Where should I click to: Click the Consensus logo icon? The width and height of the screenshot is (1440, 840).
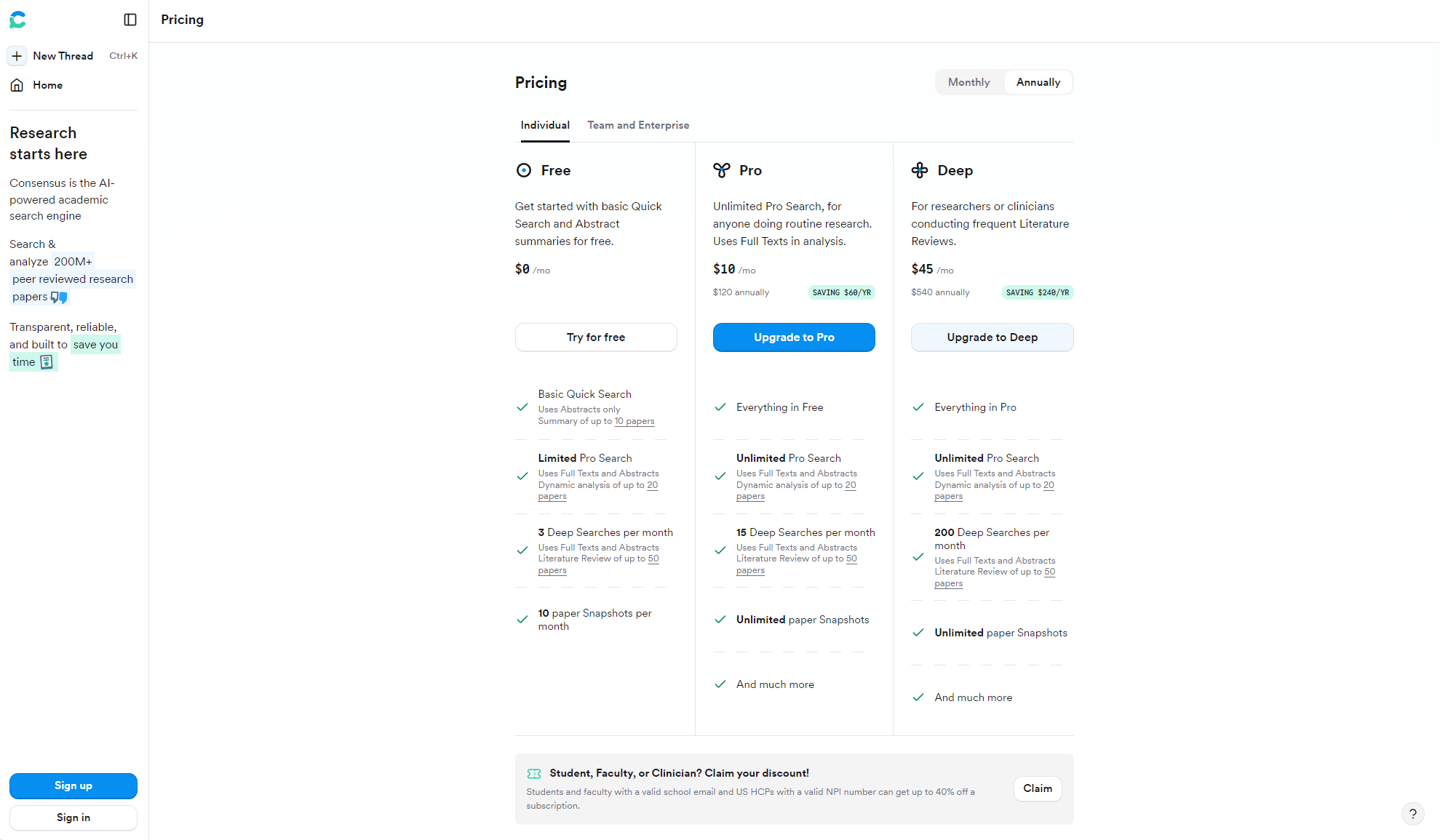pyautogui.click(x=17, y=20)
